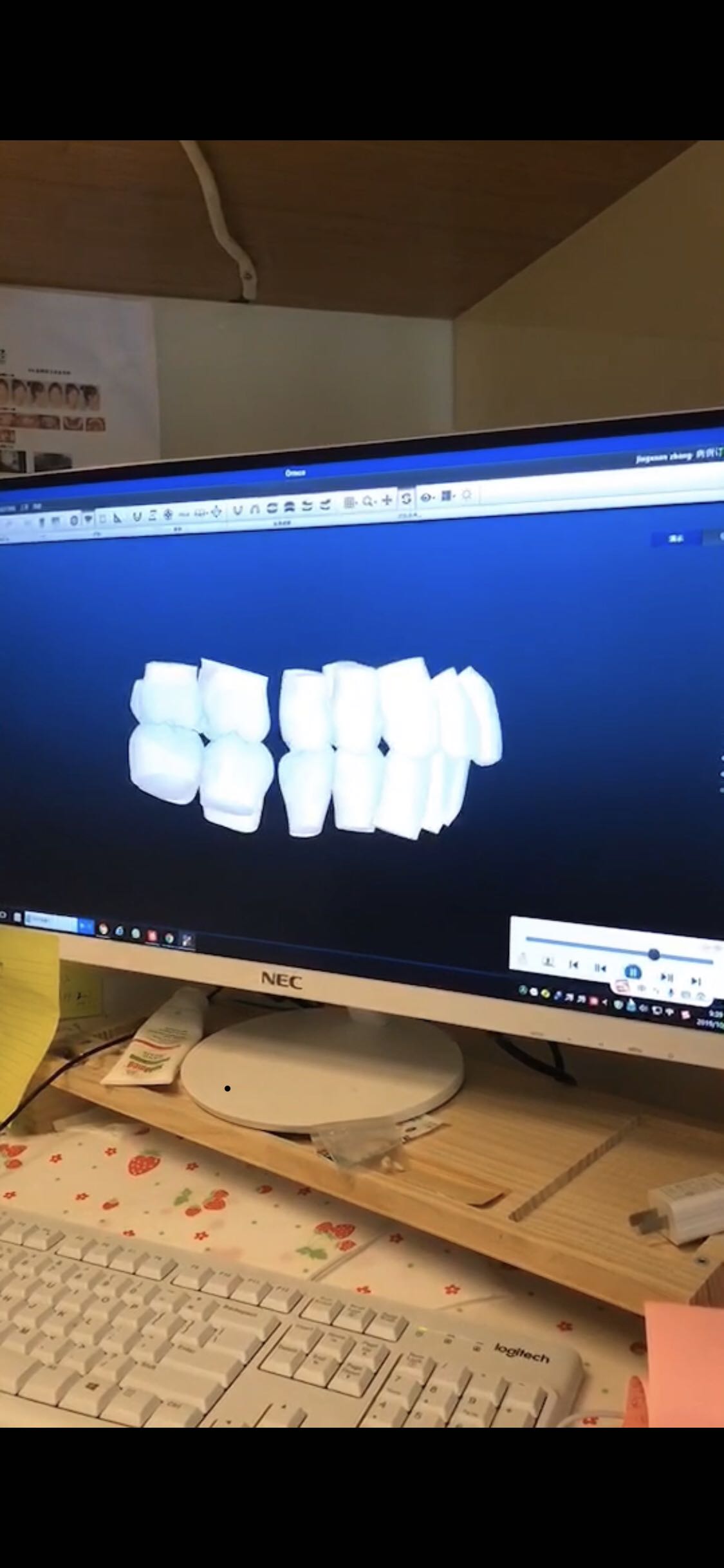This screenshot has width=724, height=1568.
Task: Show the upper arch (inverted-U) view
Action: (255, 509)
